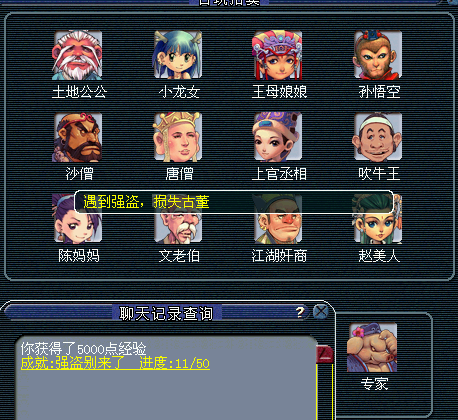
Task: Close the 聊天记录查询 chat log window
Action: [x=321, y=312]
